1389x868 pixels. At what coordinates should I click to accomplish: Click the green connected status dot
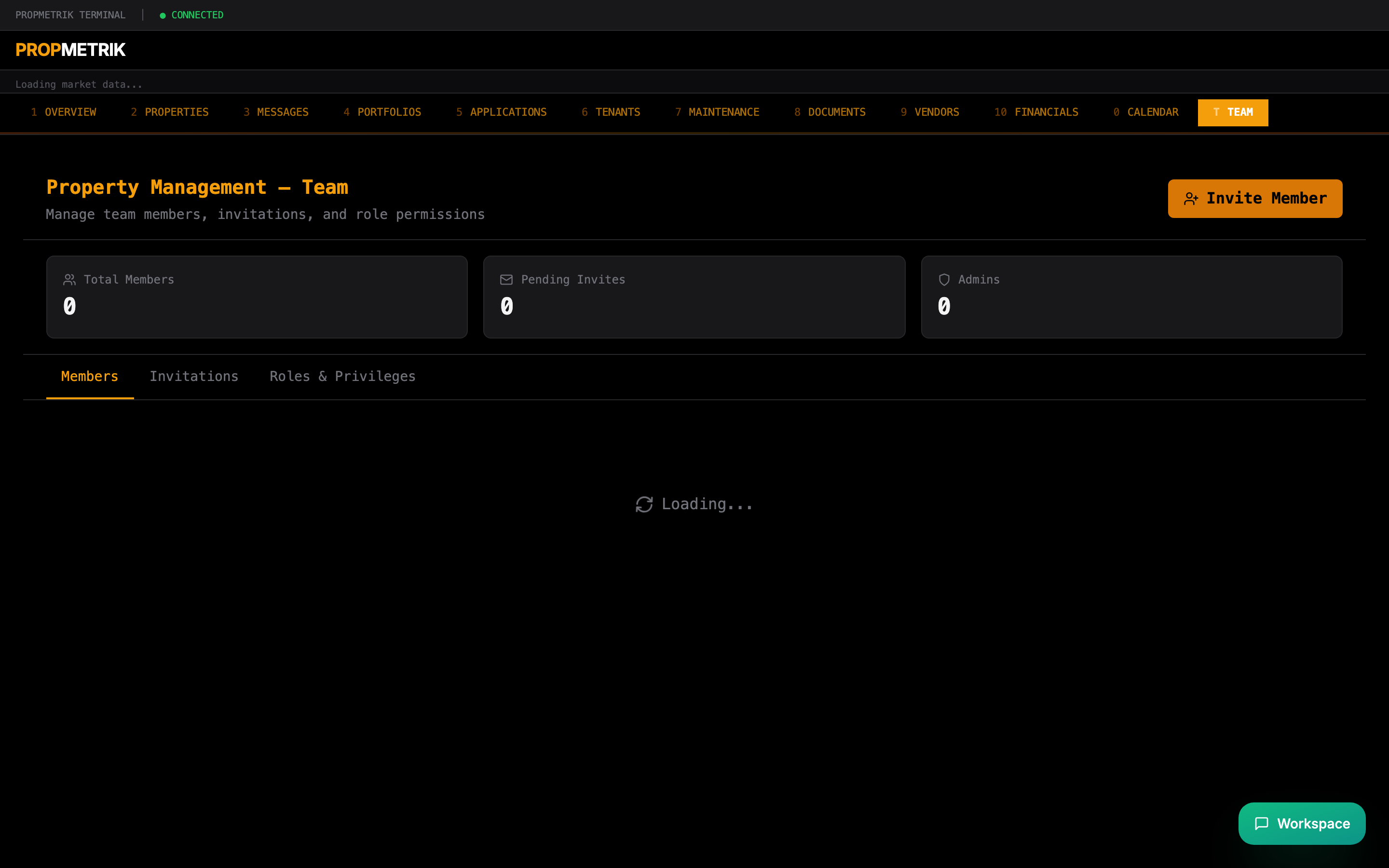pyautogui.click(x=163, y=15)
